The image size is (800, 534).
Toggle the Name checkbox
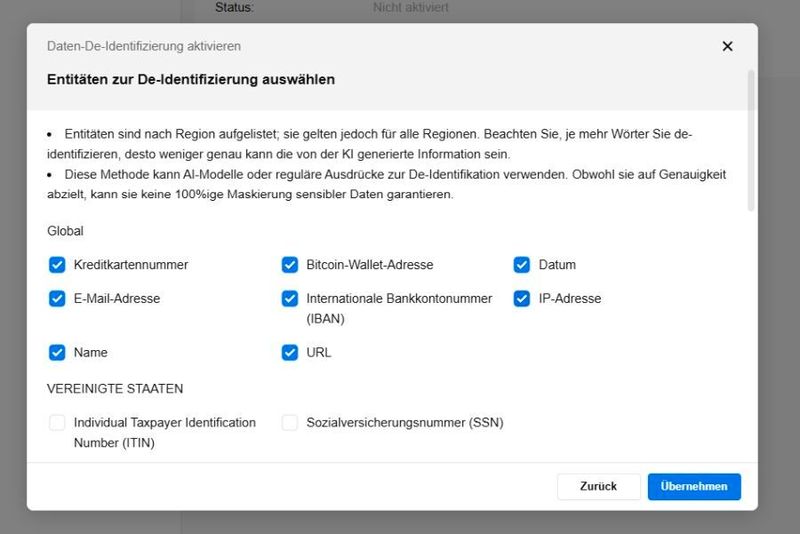57,352
